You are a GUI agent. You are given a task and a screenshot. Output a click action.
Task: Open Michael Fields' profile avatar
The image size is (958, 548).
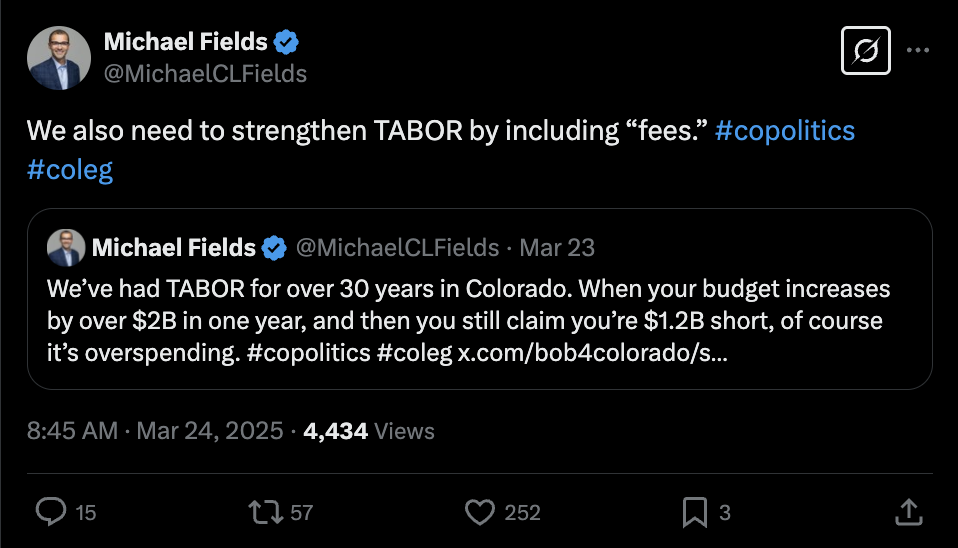pos(59,59)
